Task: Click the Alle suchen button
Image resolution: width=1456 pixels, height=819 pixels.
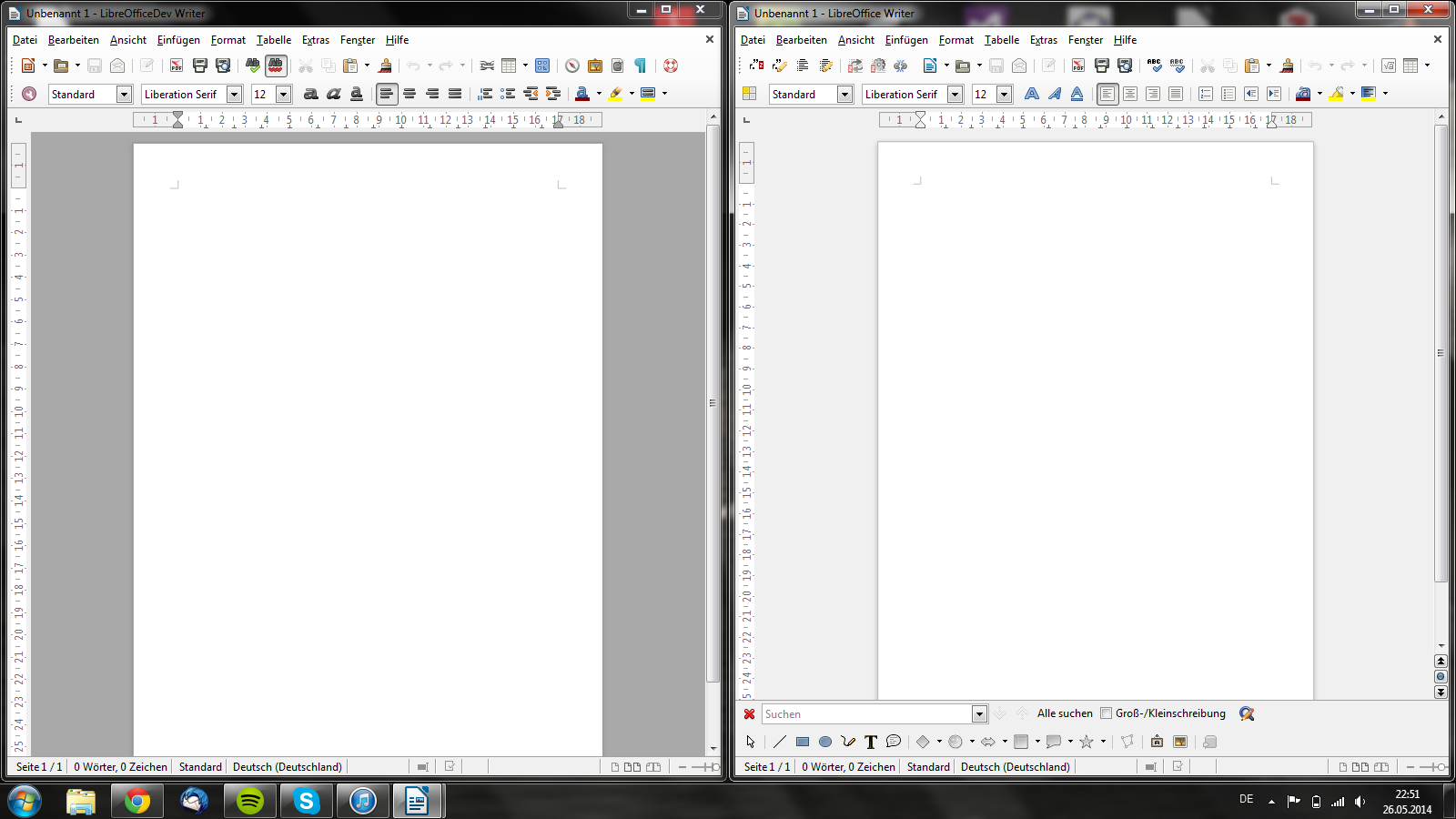Action: [x=1065, y=713]
